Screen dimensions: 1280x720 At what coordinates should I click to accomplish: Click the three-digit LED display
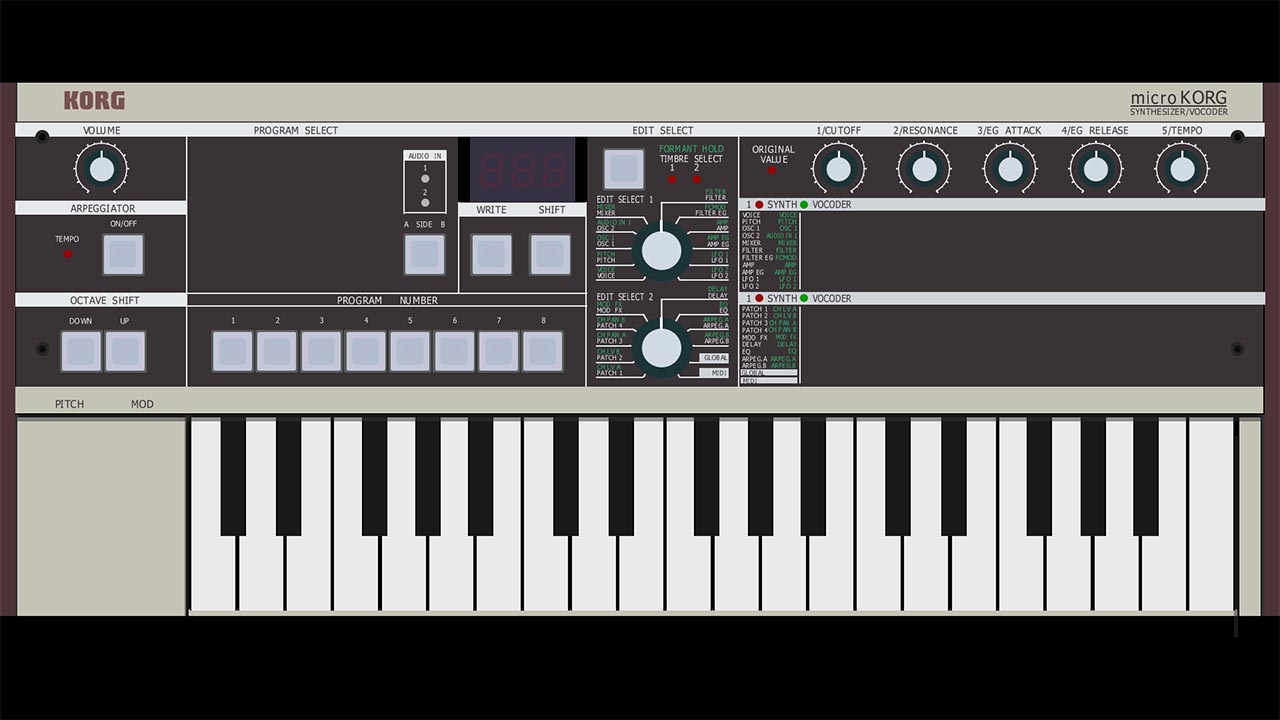point(522,170)
